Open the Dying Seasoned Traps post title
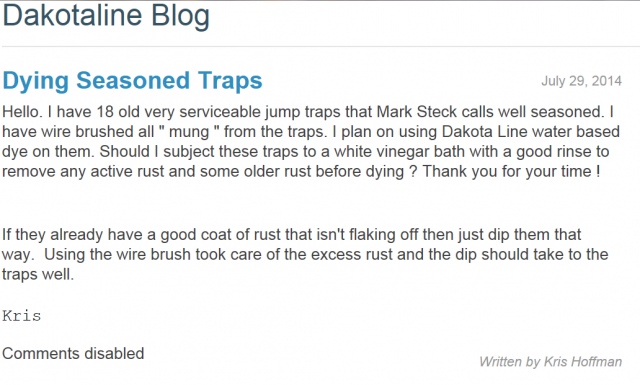 click(x=132, y=81)
